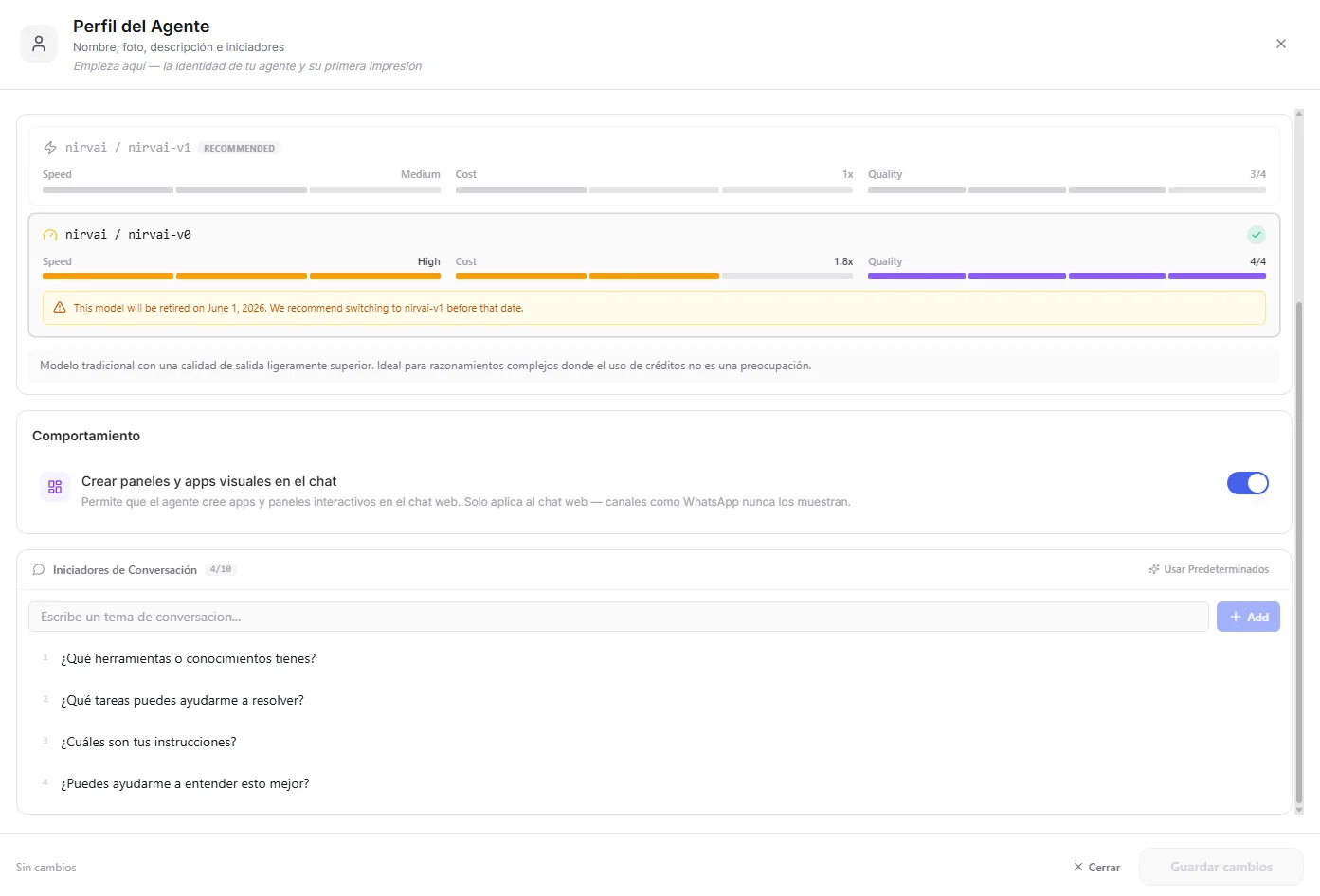The image size is (1320, 896).
Task: Click the RECOMMENDED badge on nirvai-v1
Action: point(240,148)
